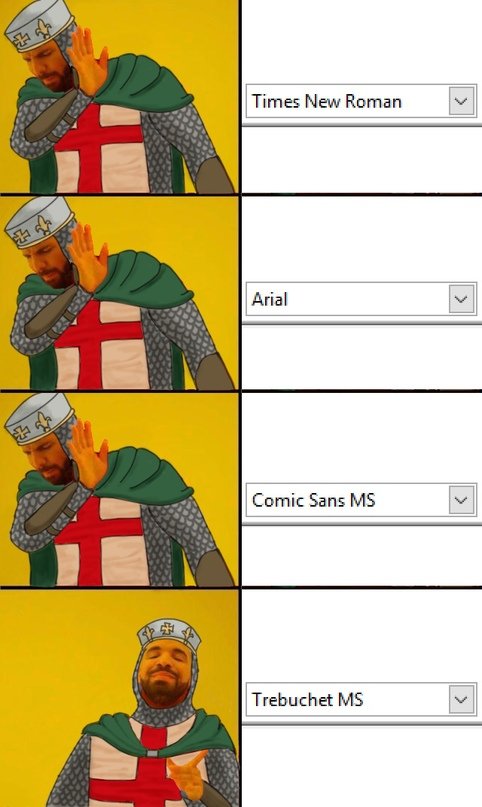This screenshot has width=482, height=807.
Task: Click the Times New Roman font field
Action: pyautogui.click(x=348, y=101)
